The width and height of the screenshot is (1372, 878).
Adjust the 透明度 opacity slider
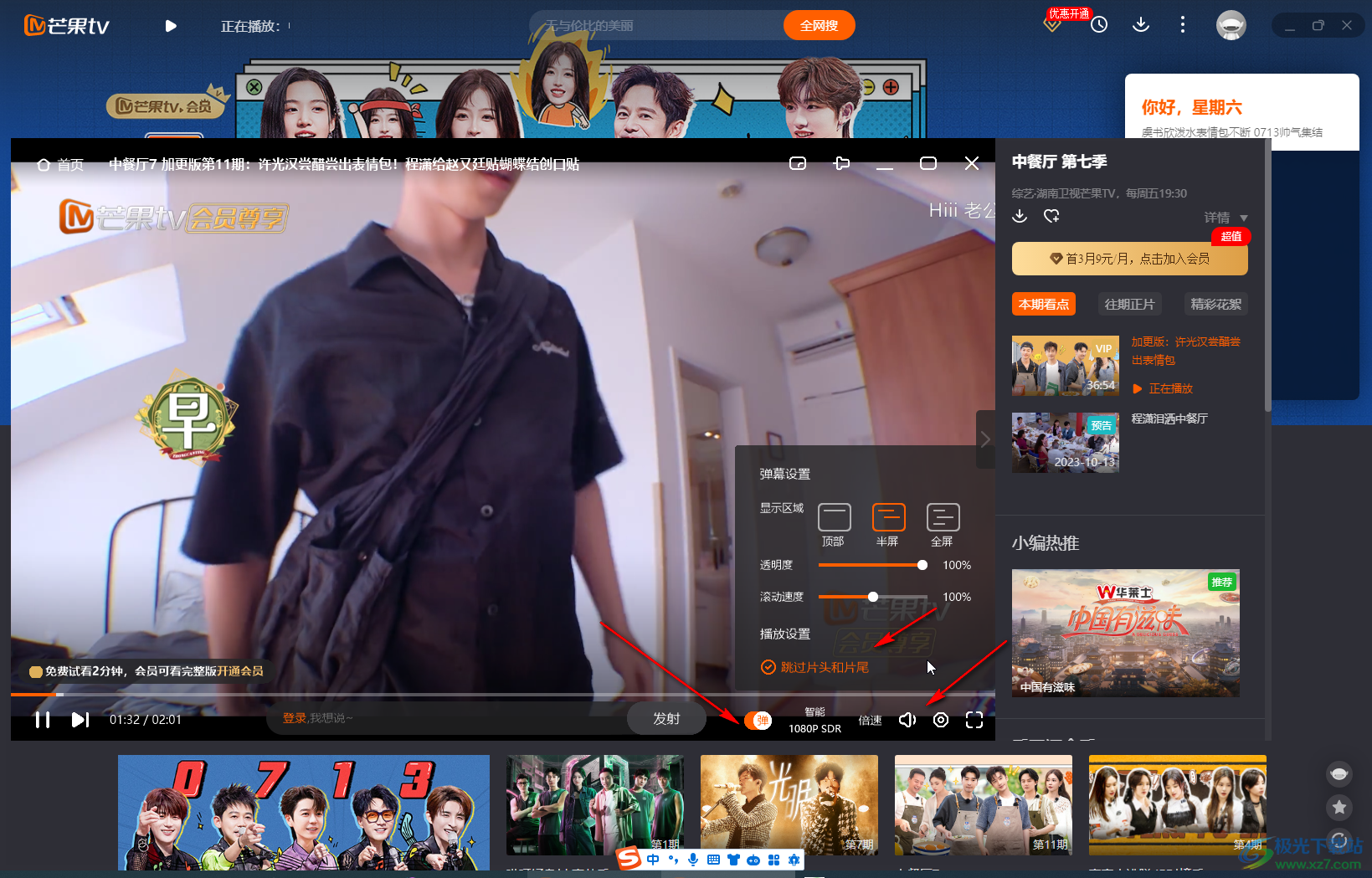point(872,565)
